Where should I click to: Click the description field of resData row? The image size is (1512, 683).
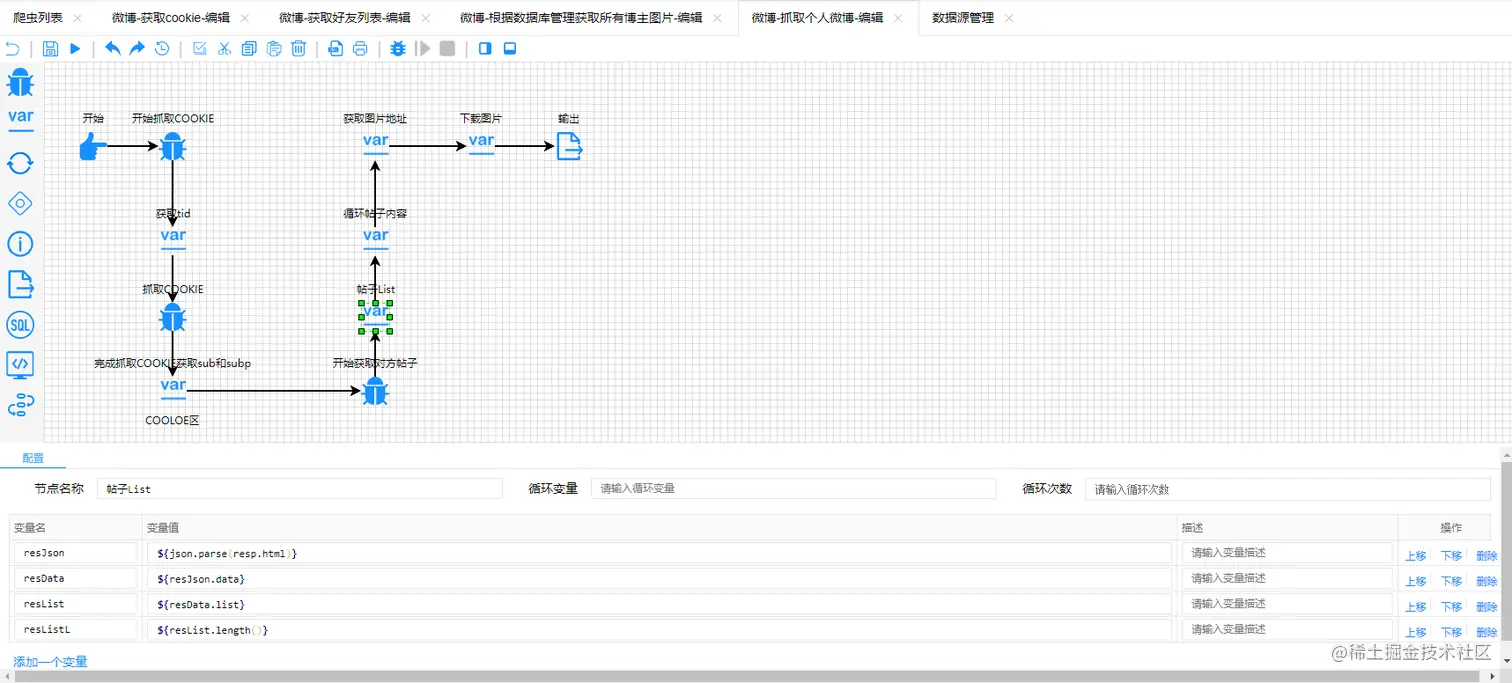1287,578
